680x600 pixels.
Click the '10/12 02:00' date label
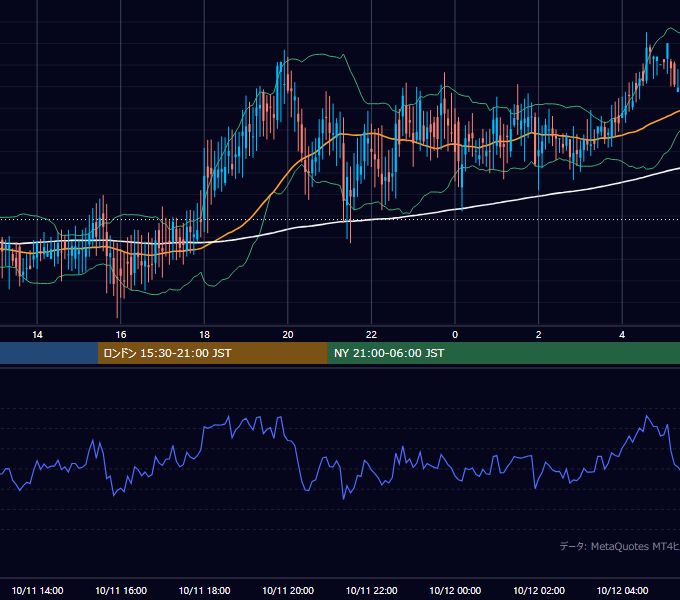(x=539, y=590)
